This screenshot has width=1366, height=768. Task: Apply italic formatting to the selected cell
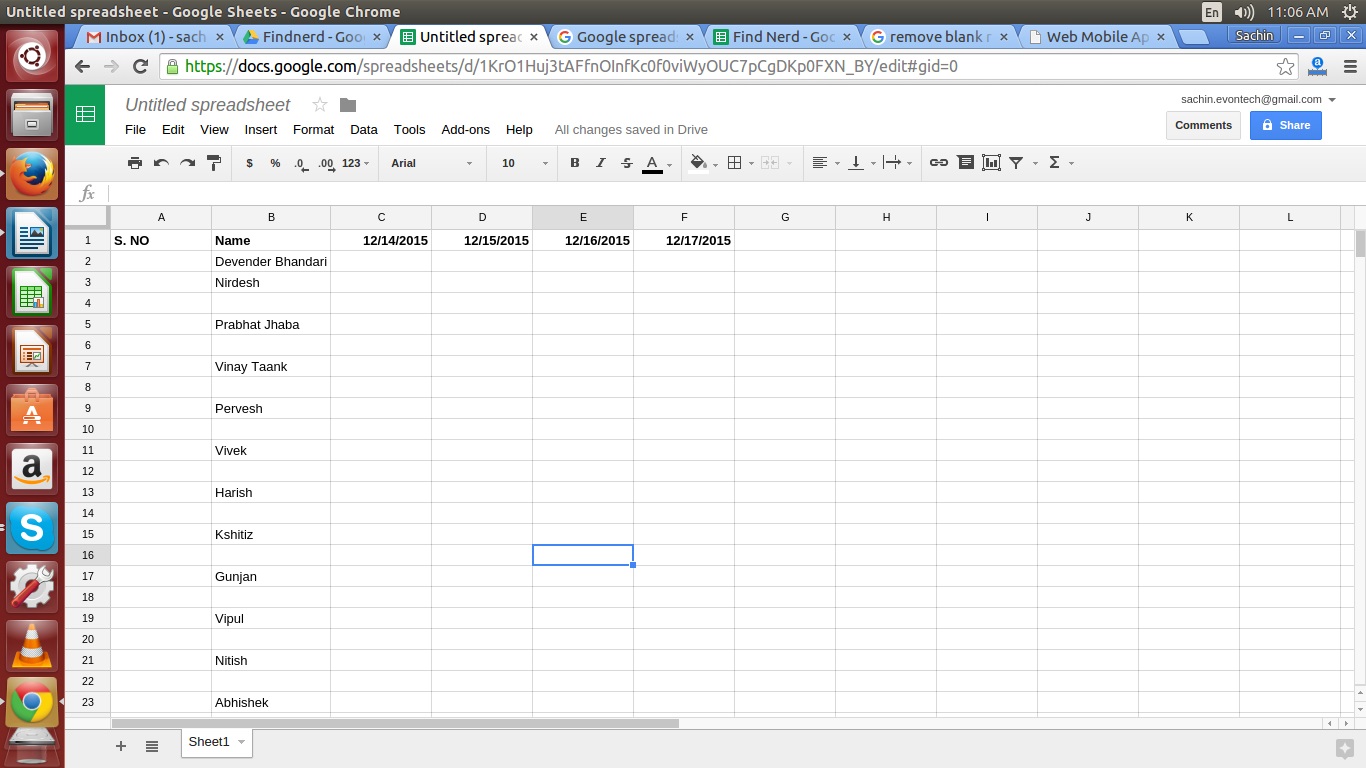click(x=600, y=163)
